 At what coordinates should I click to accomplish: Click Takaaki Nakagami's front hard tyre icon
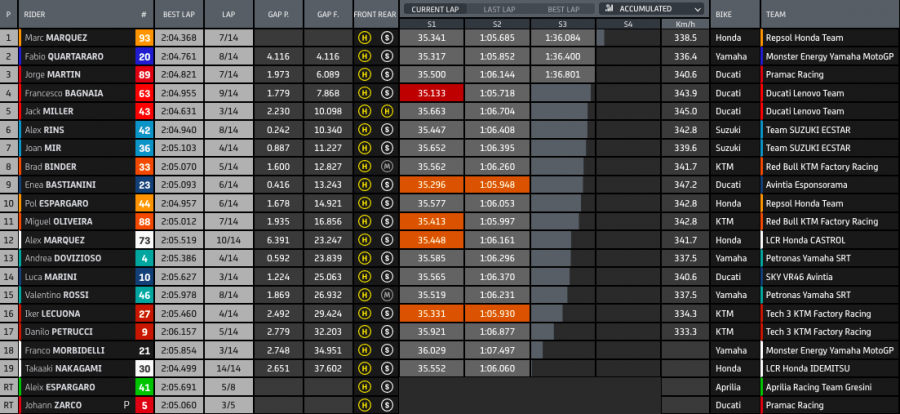pyautogui.click(x=364, y=368)
